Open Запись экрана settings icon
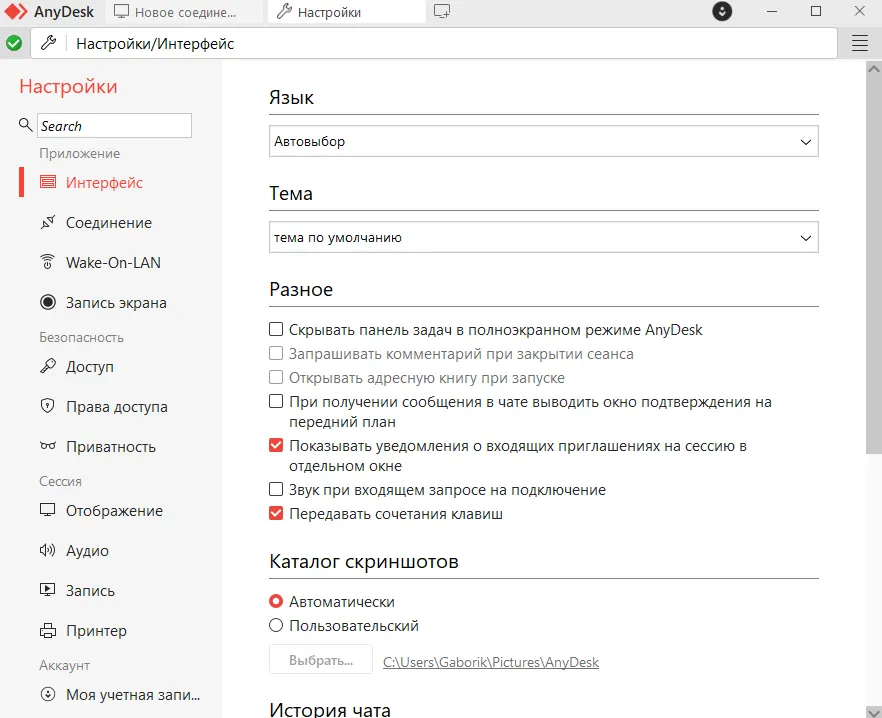Image resolution: width=882 pixels, height=718 pixels. [x=47, y=303]
